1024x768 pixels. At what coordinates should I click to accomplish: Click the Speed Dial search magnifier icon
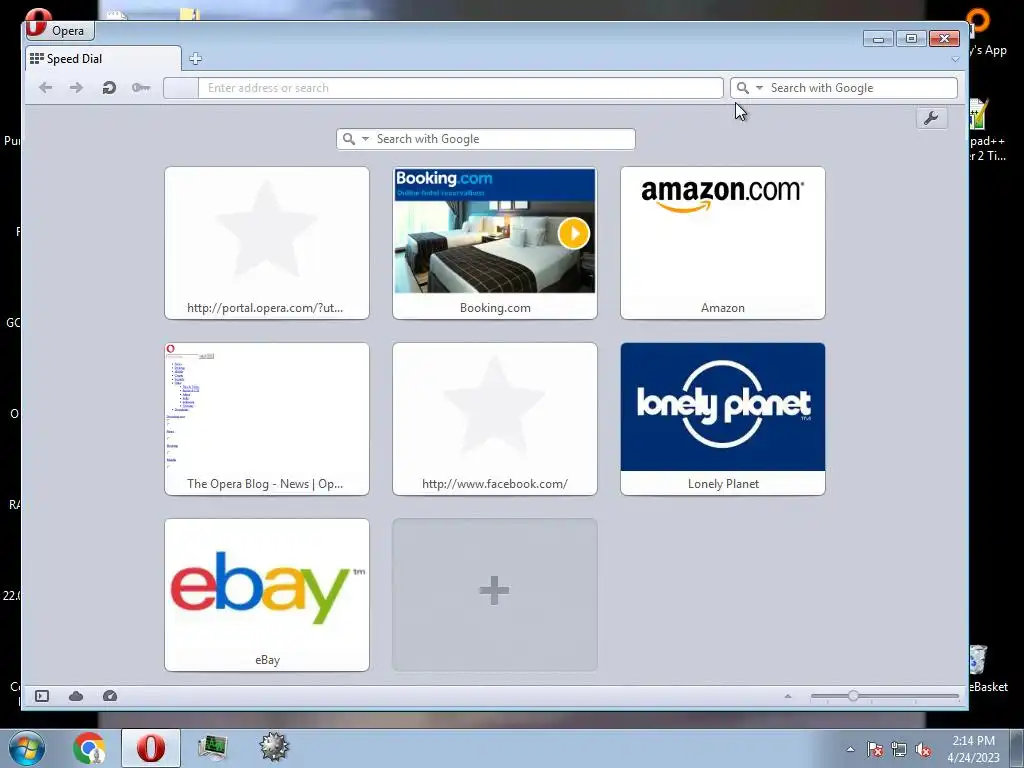[349, 139]
